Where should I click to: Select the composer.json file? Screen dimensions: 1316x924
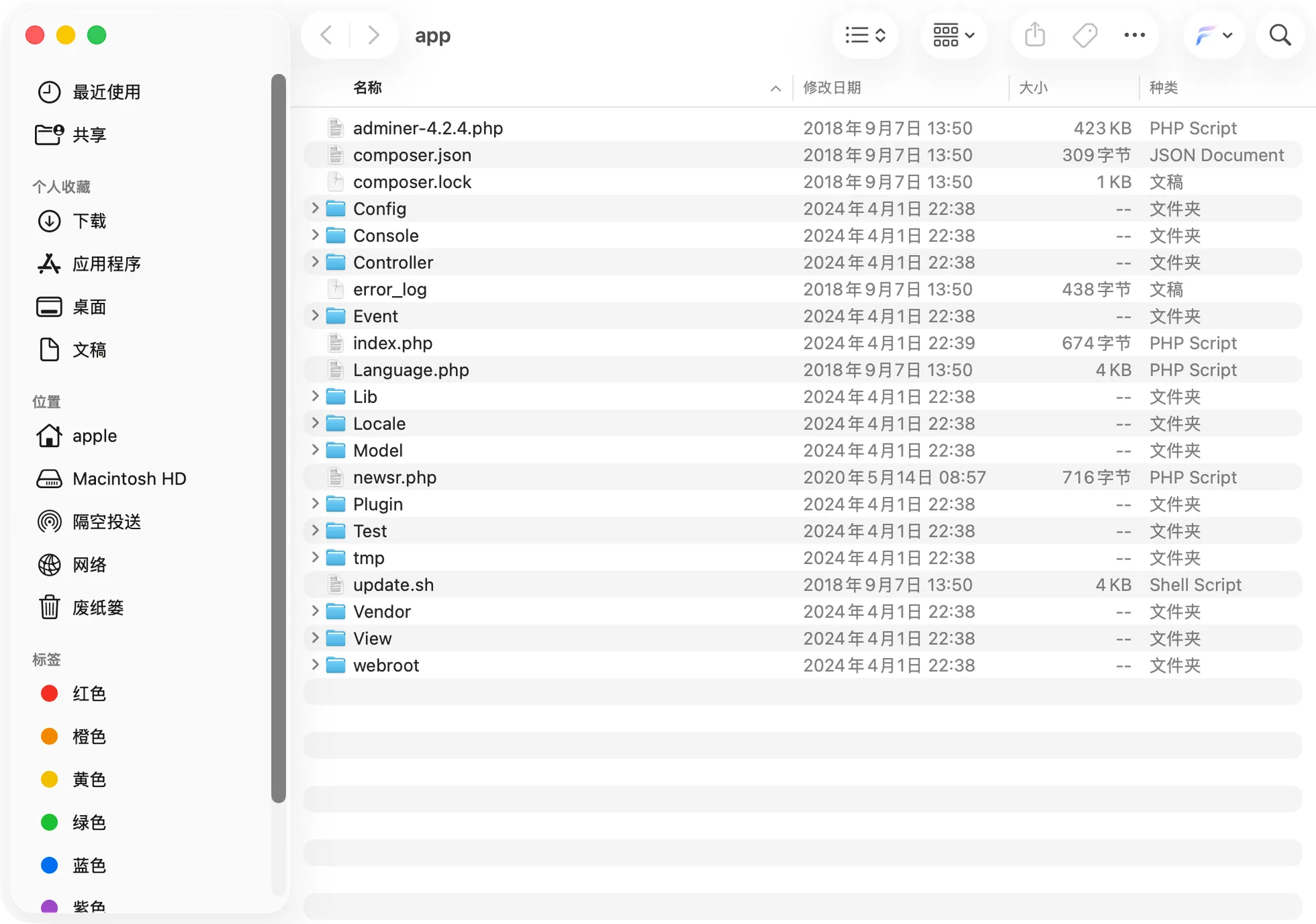coord(803,155)
